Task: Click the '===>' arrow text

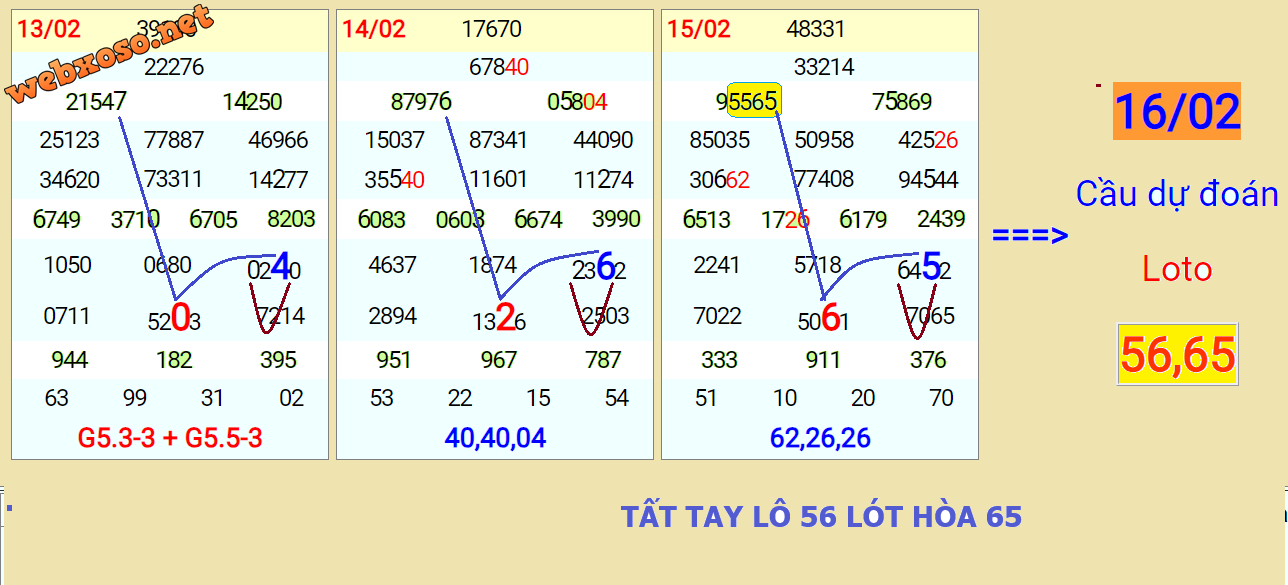Action: tap(1030, 235)
